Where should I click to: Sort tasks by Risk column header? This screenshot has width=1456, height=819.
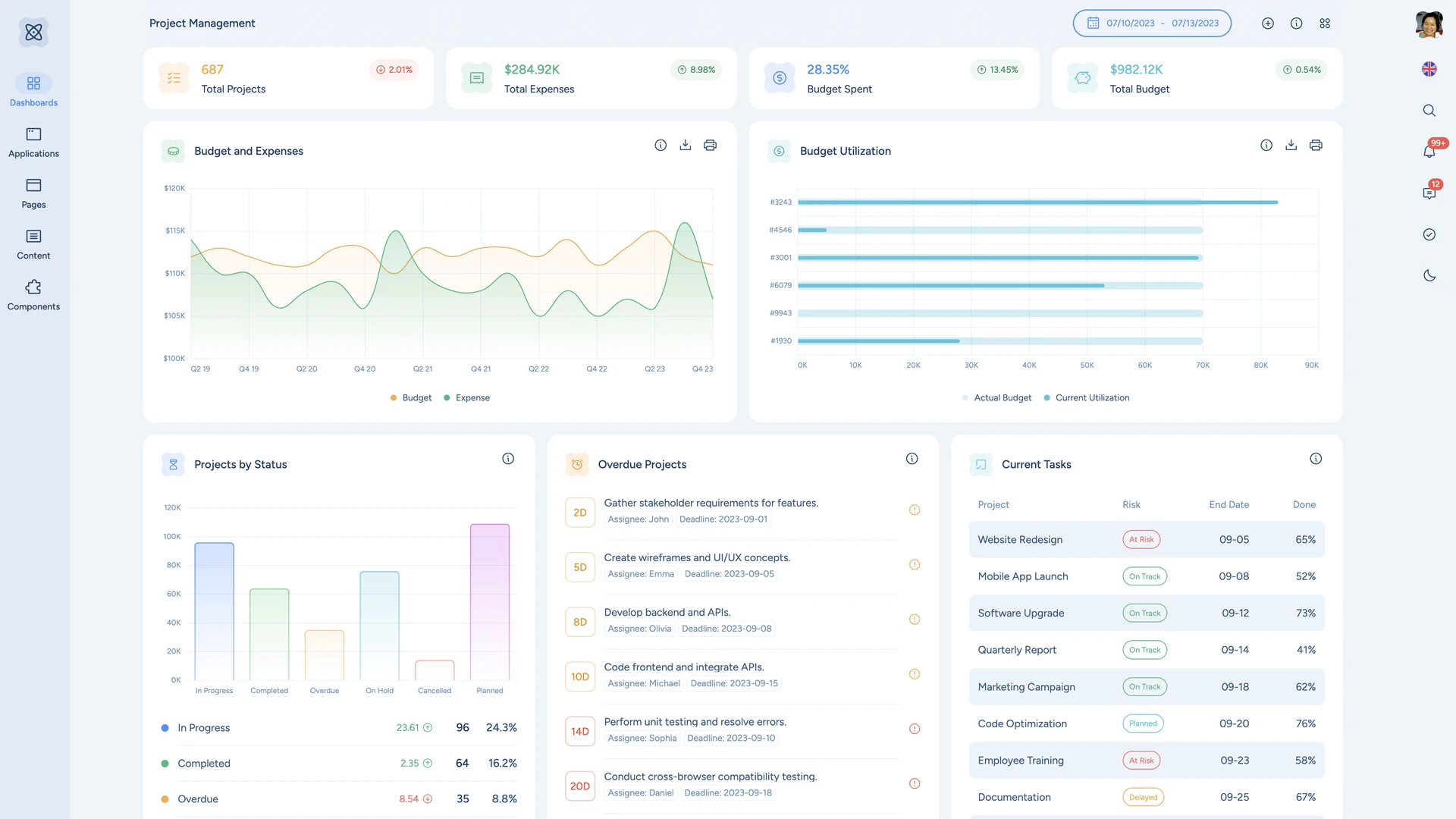[1131, 505]
